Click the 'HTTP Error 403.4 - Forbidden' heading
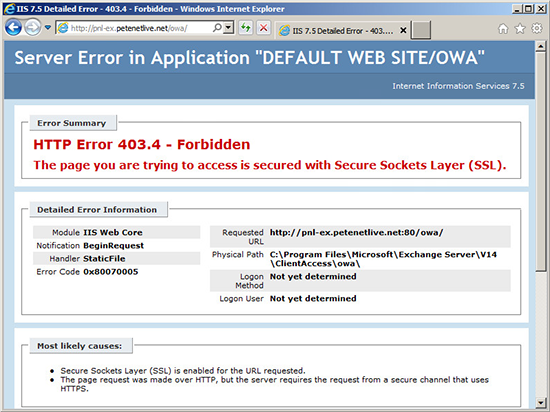550x412 pixels. [x=142, y=144]
